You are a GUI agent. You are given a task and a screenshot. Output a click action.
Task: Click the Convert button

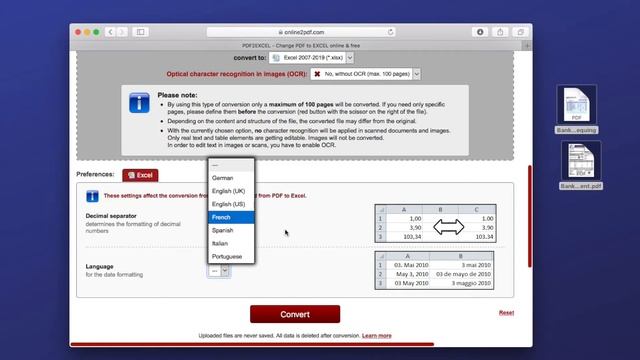(295, 314)
